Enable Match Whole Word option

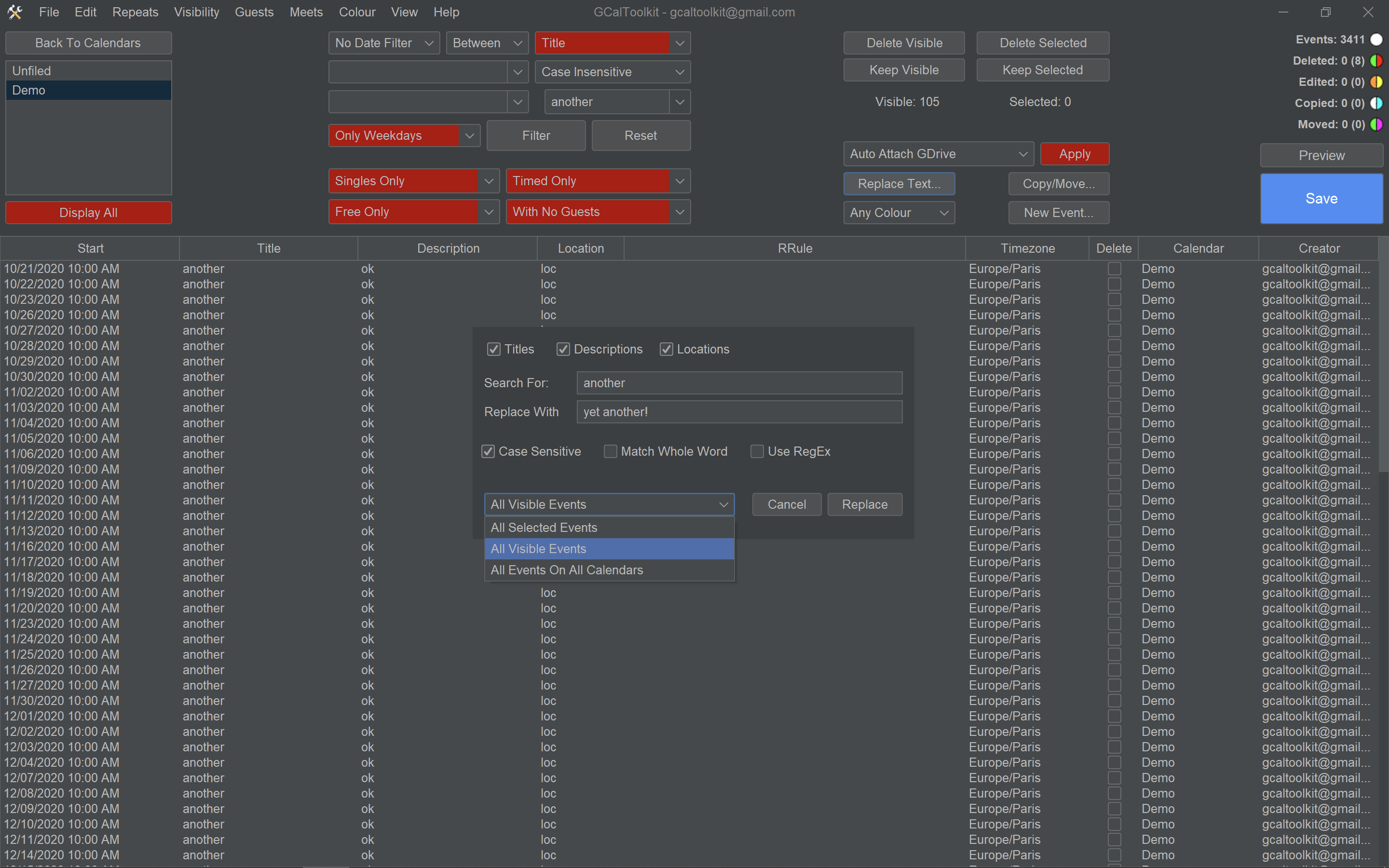[x=610, y=451]
